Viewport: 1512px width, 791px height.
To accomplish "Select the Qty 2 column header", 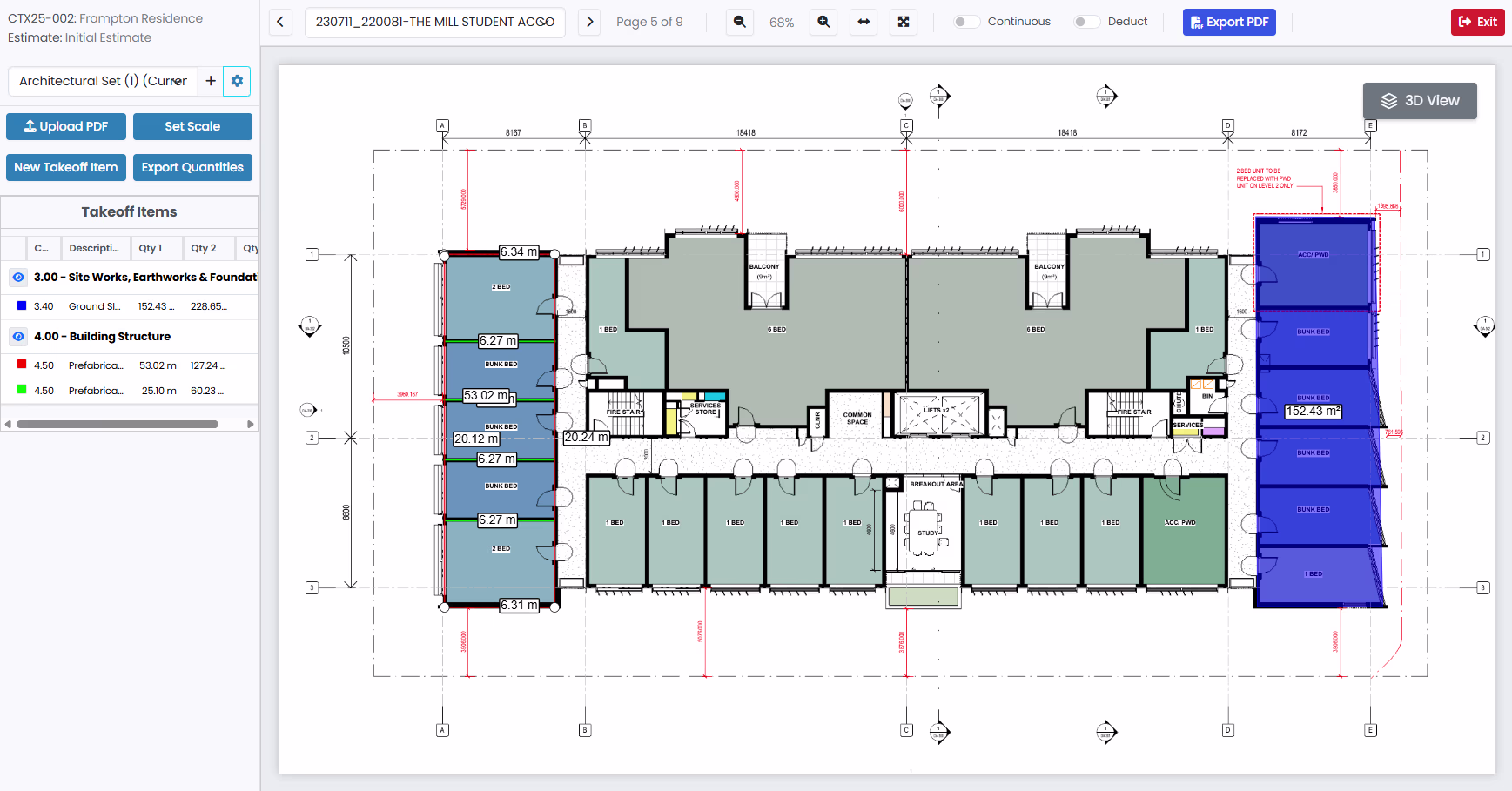I will pos(209,248).
